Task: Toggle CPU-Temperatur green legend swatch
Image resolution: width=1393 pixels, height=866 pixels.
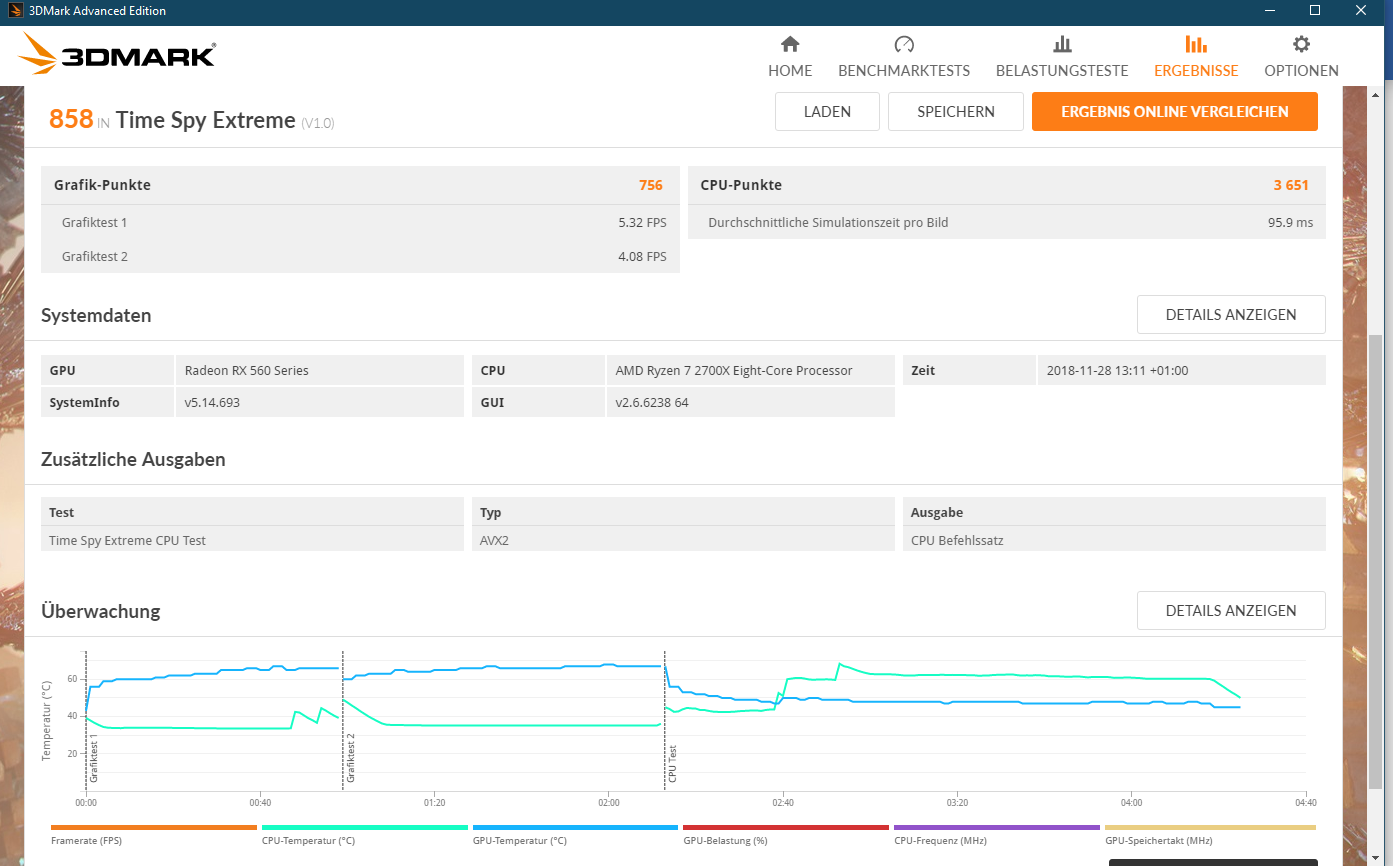Action: (365, 828)
